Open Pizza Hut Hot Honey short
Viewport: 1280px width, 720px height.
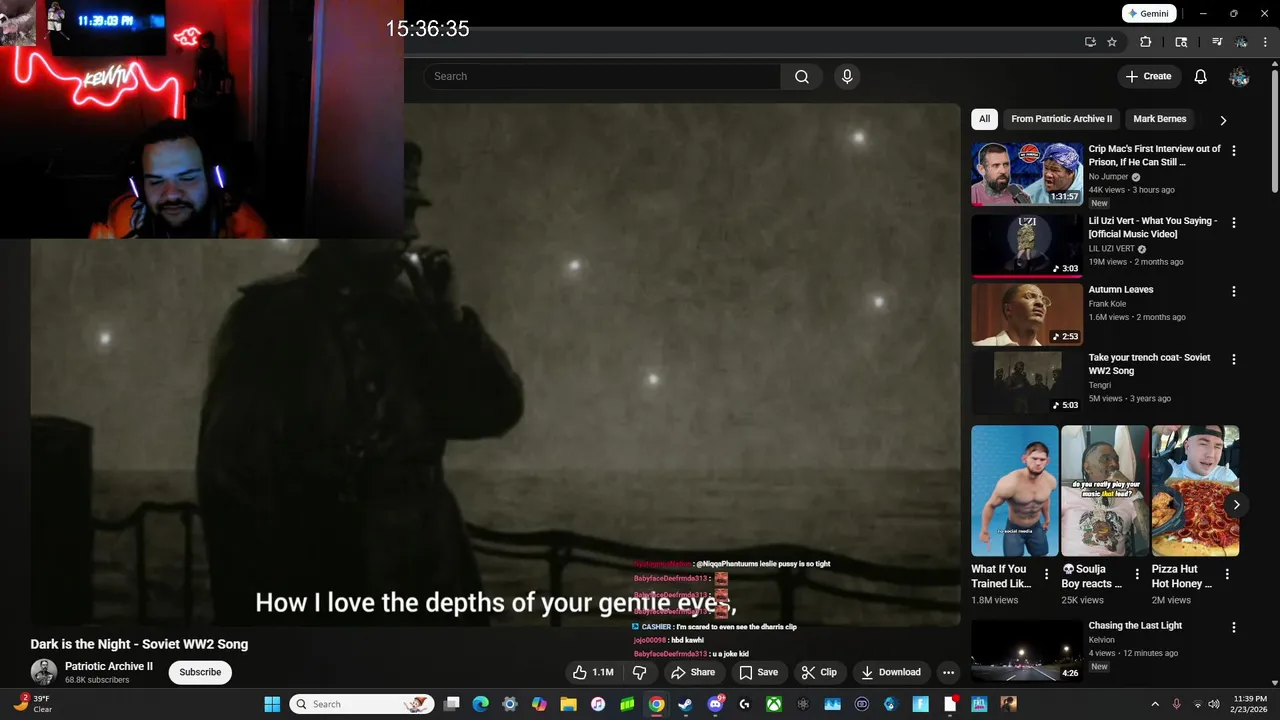[1195, 491]
